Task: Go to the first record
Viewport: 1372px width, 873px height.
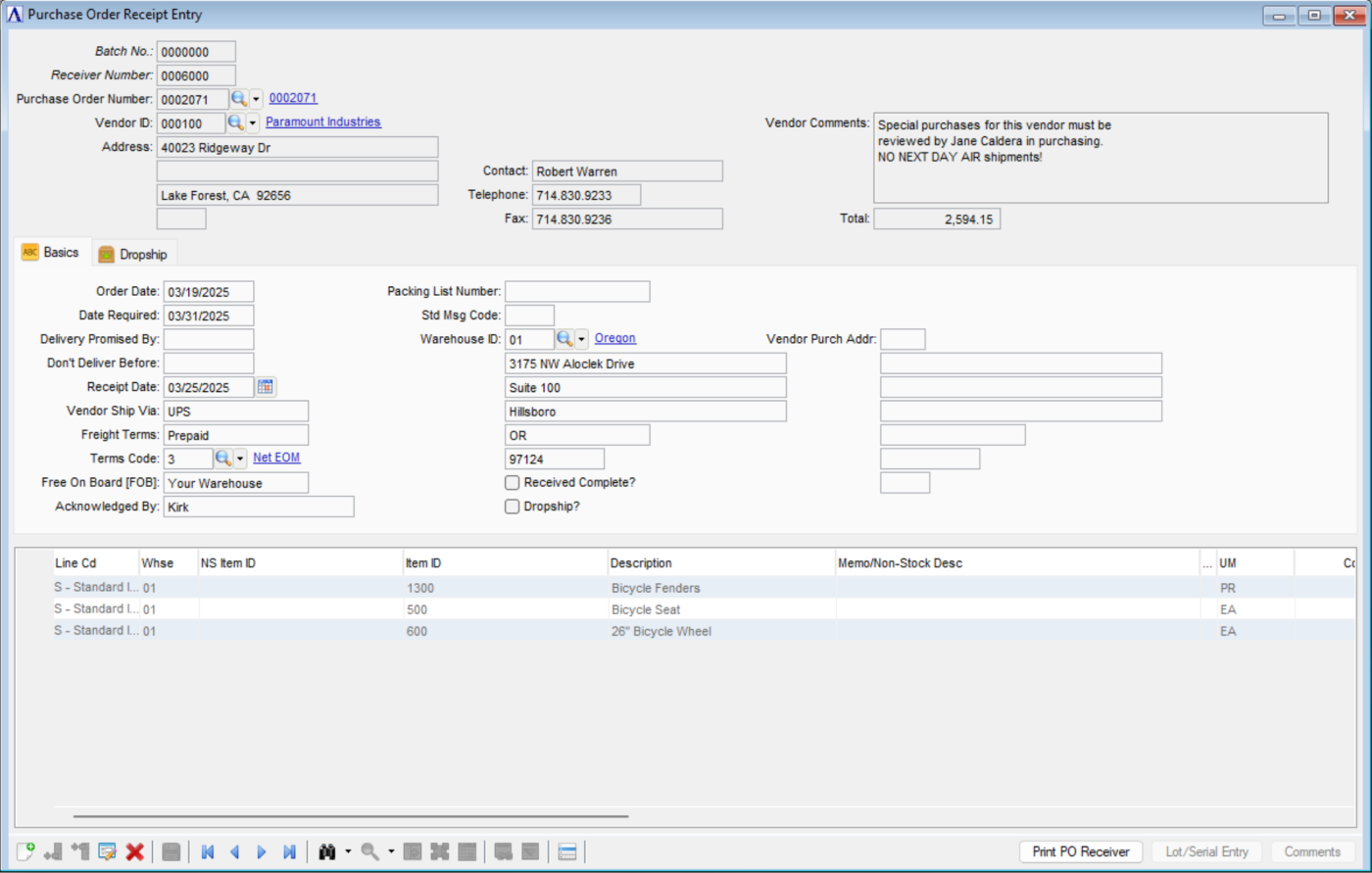Action: (207, 851)
